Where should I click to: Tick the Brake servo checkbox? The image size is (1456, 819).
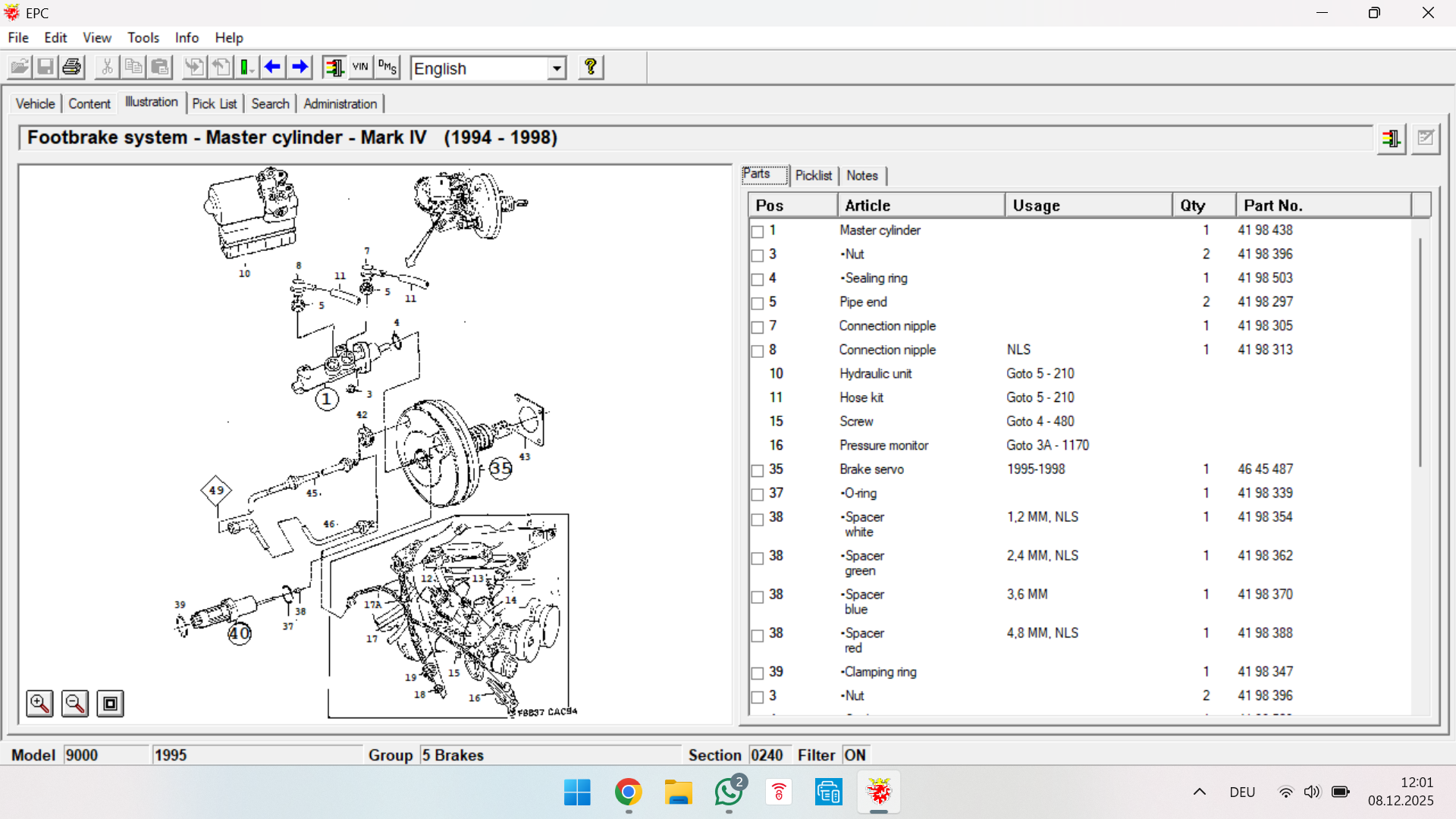click(x=757, y=471)
